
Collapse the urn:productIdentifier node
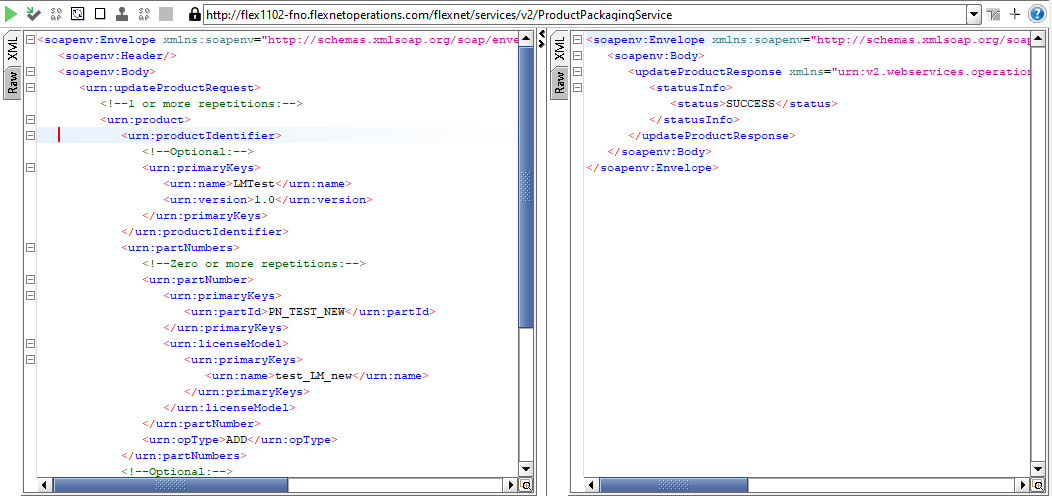pyautogui.click(x=30, y=136)
